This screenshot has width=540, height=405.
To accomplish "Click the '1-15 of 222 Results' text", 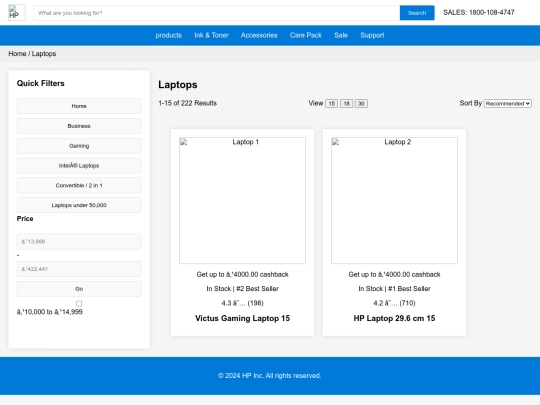I will click(x=187, y=103).
